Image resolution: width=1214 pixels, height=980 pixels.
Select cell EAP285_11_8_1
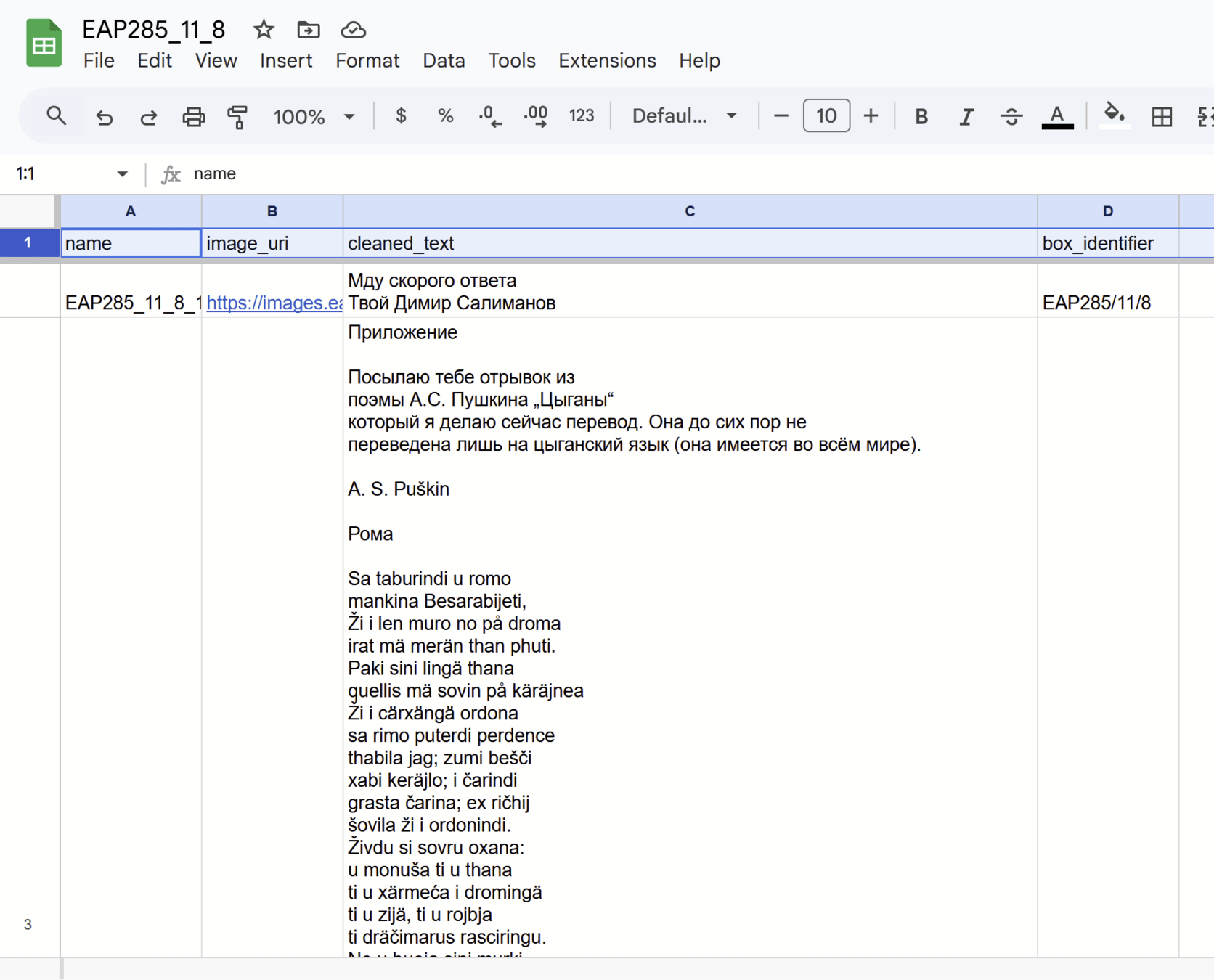tap(131, 290)
